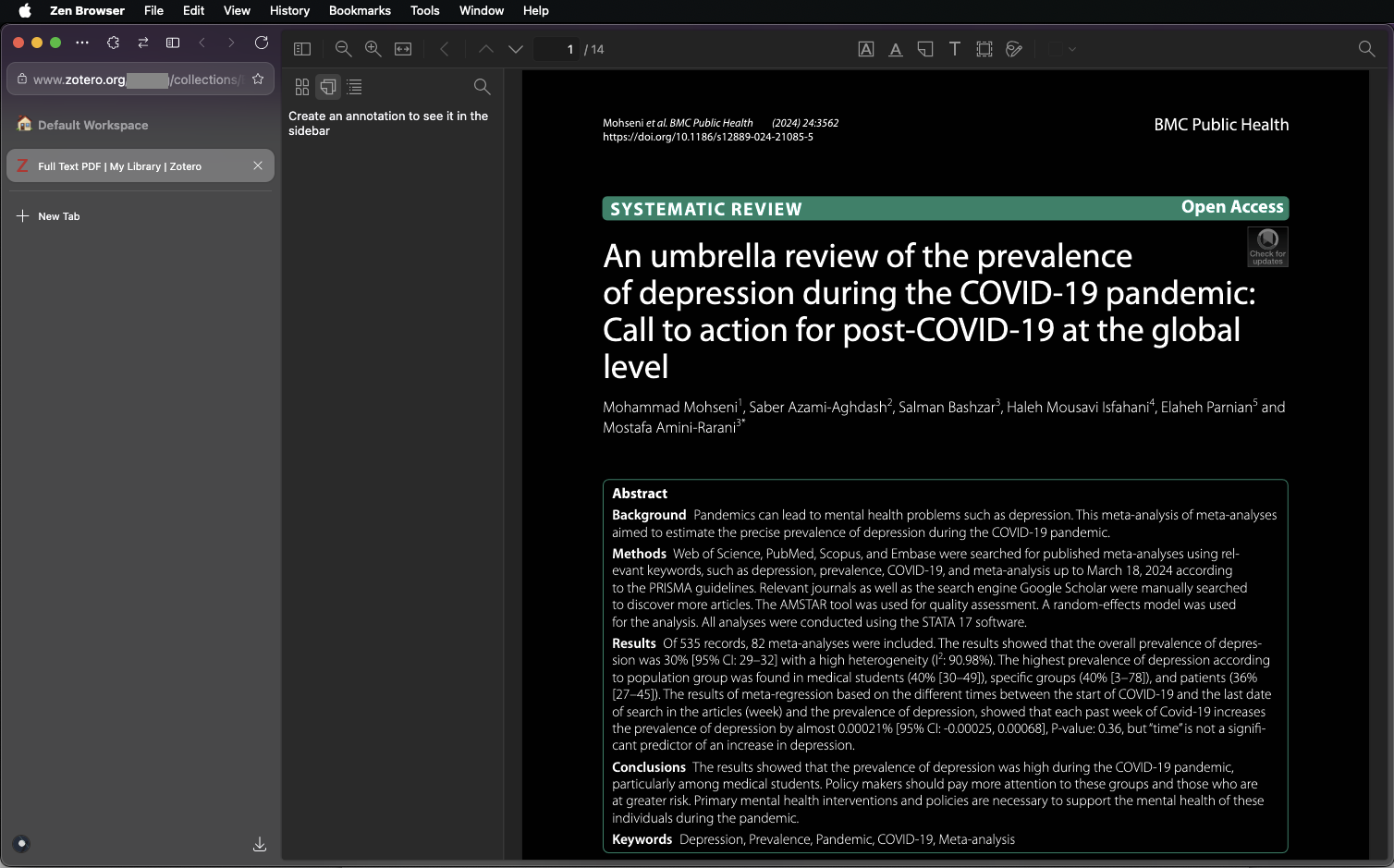
Task: Click the bottom-left sidebar circle icon
Action: 22,843
